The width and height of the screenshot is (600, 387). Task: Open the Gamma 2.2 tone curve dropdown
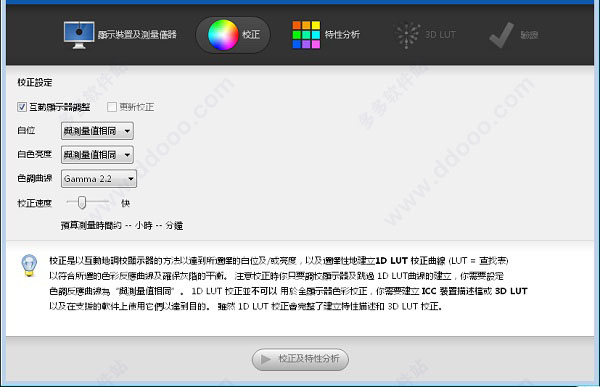[99, 179]
